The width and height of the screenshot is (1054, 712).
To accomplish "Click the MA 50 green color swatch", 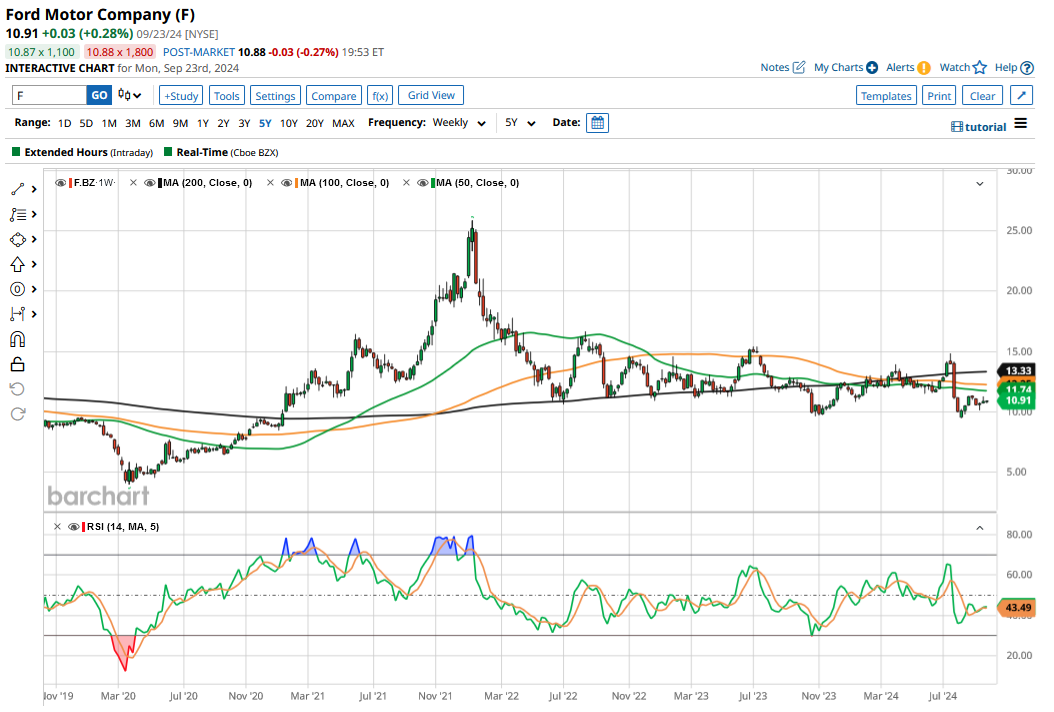I will [433, 183].
